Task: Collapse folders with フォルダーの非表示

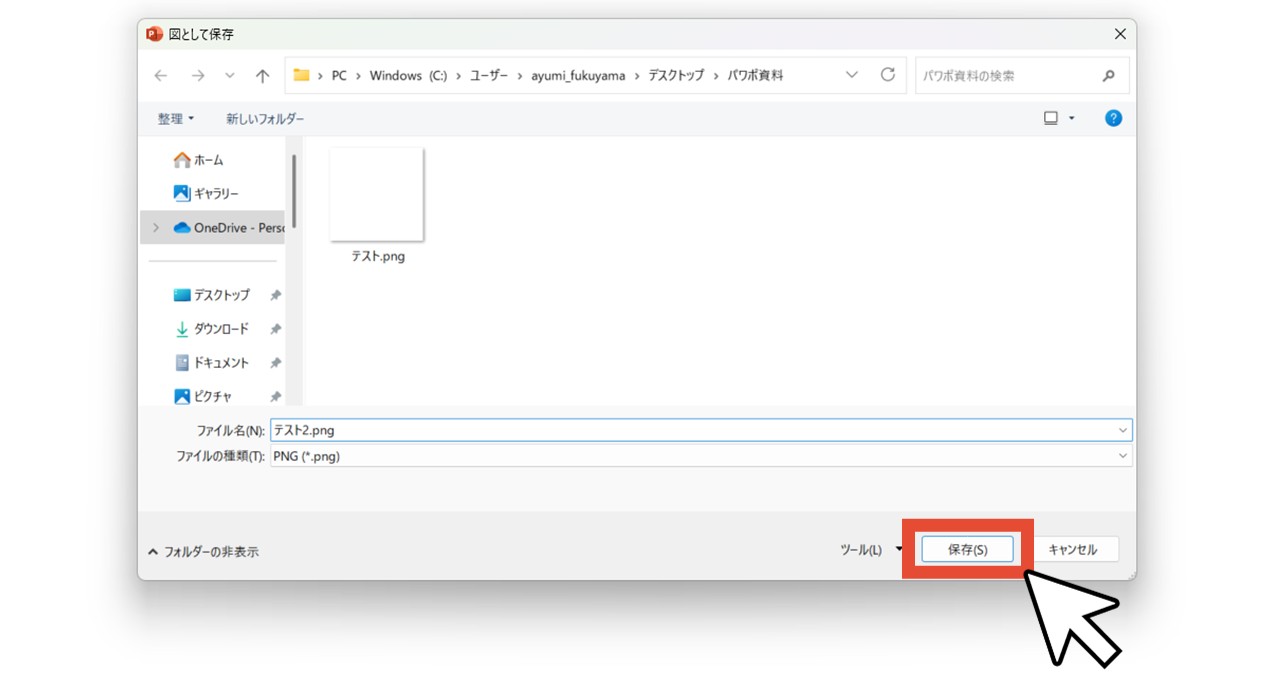Action: pos(204,551)
